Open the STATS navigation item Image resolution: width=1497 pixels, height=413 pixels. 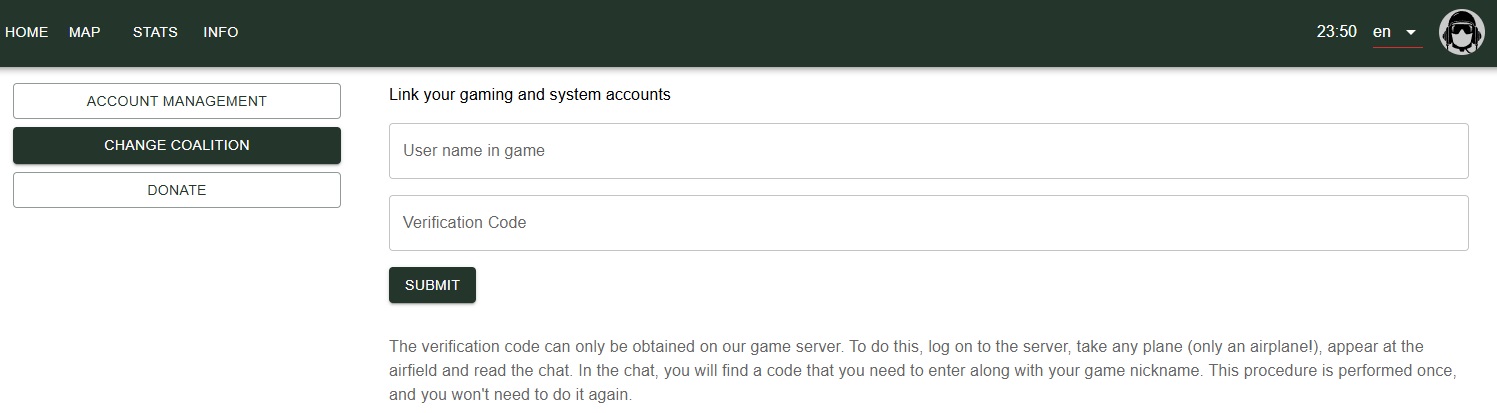tap(155, 32)
